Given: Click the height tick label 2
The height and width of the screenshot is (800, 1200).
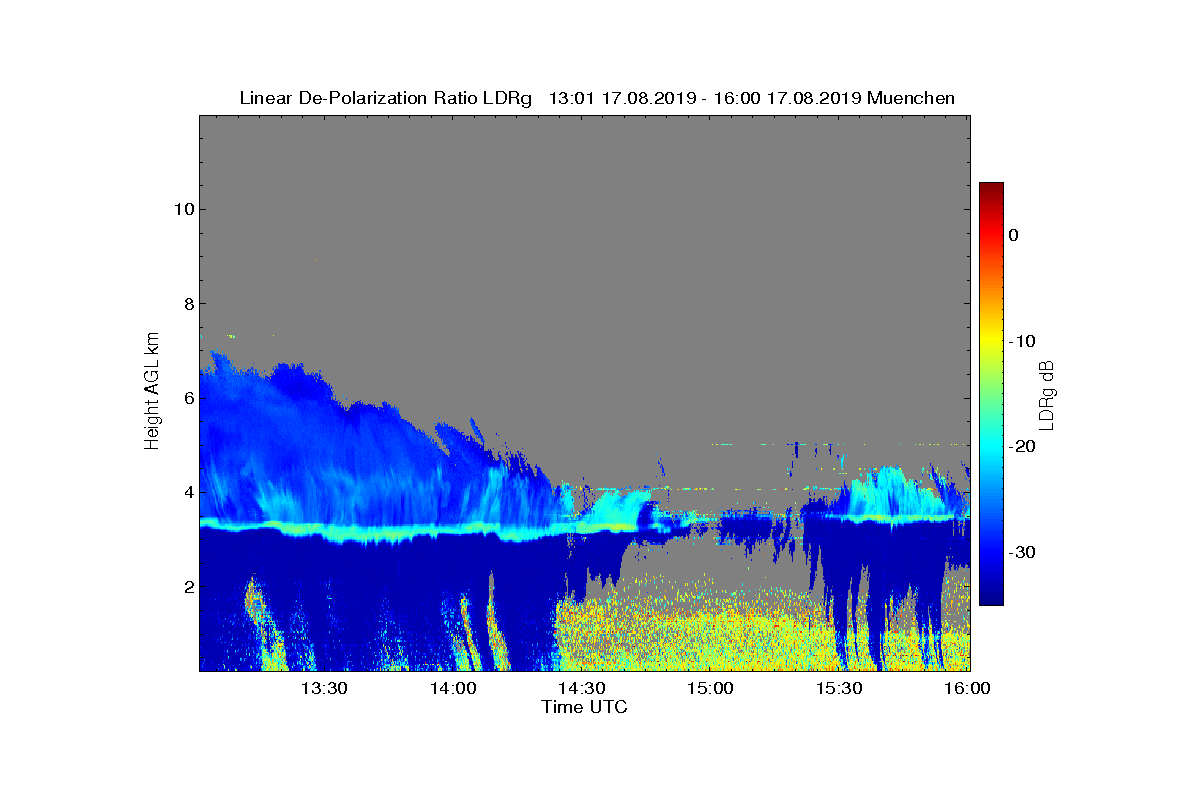Looking at the screenshot, I should click(188, 586).
